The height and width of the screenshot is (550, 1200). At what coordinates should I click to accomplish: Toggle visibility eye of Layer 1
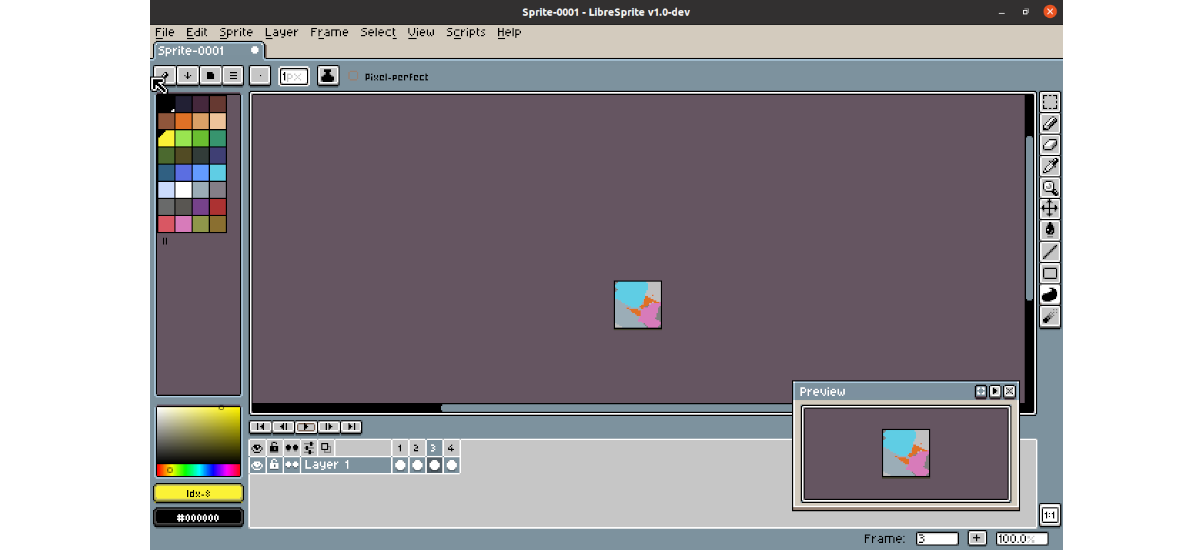pos(257,465)
